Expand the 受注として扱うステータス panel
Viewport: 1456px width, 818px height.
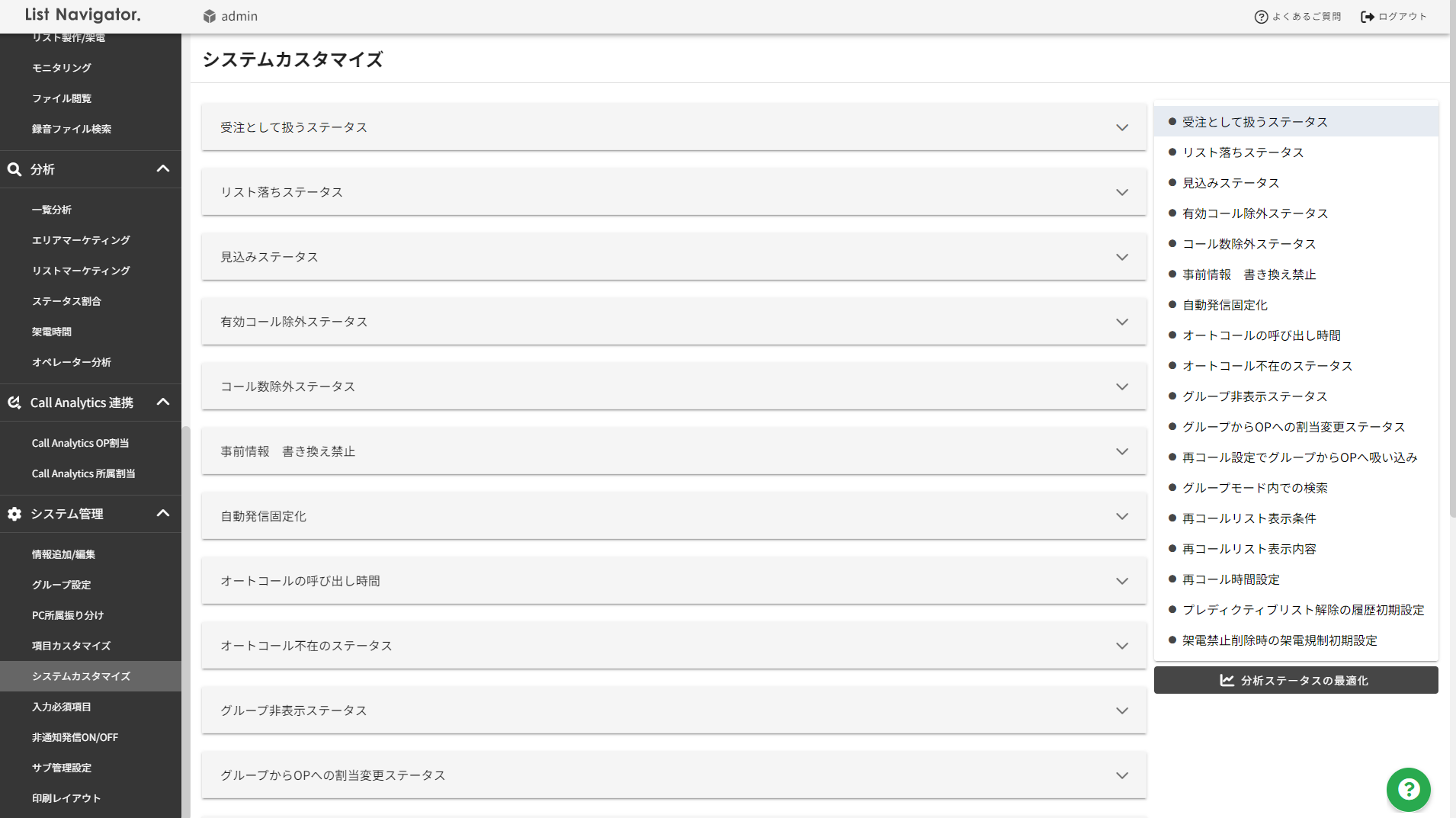coord(674,127)
